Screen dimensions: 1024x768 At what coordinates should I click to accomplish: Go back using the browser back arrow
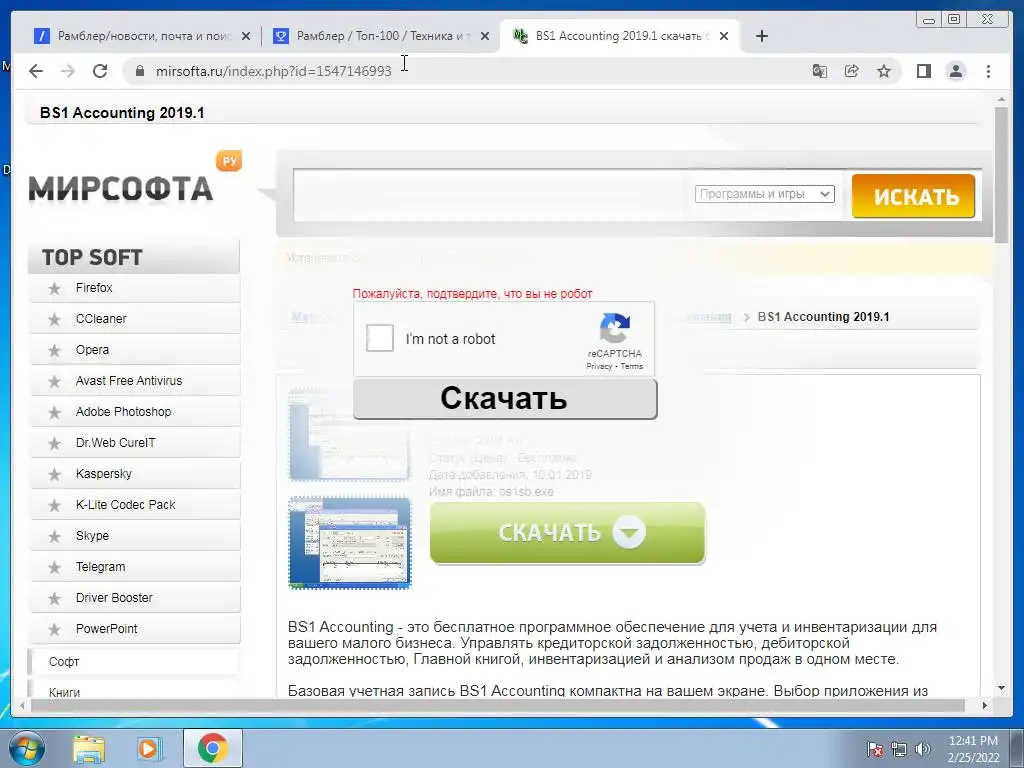pyautogui.click(x=36, y=71)
